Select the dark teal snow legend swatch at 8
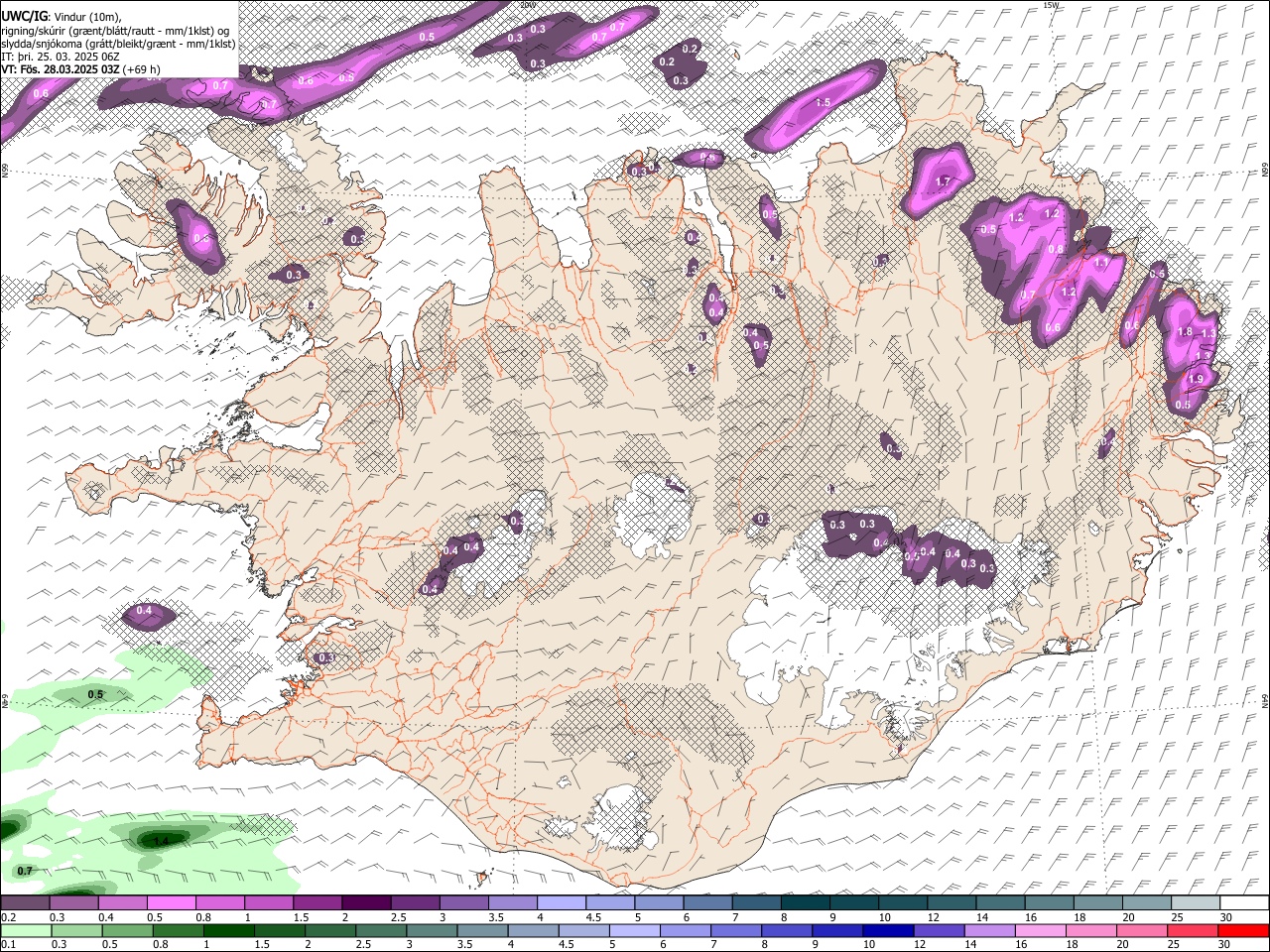This screenshot has width=1270, height=952. [x=805, y=902]
